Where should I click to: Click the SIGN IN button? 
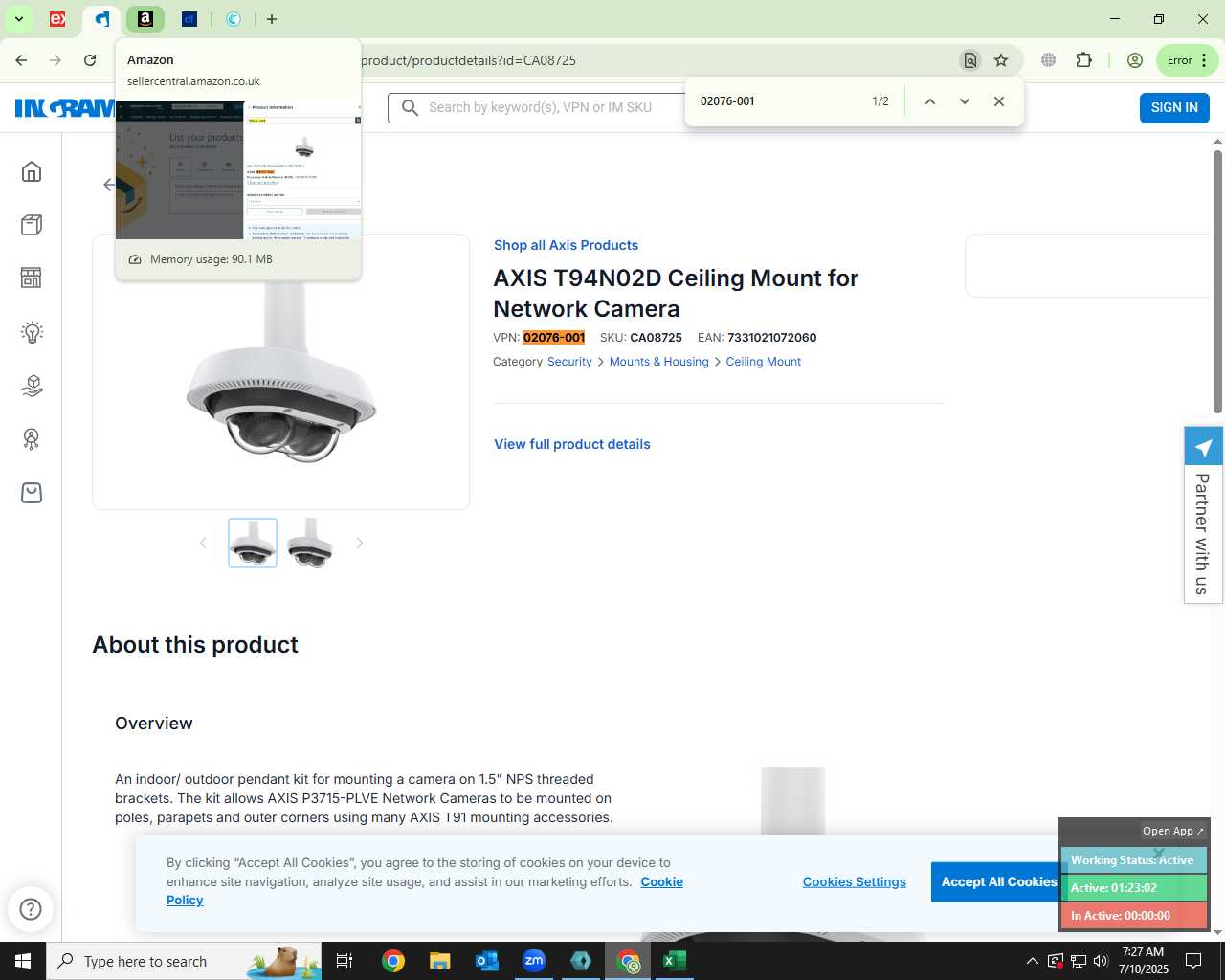1174,107
